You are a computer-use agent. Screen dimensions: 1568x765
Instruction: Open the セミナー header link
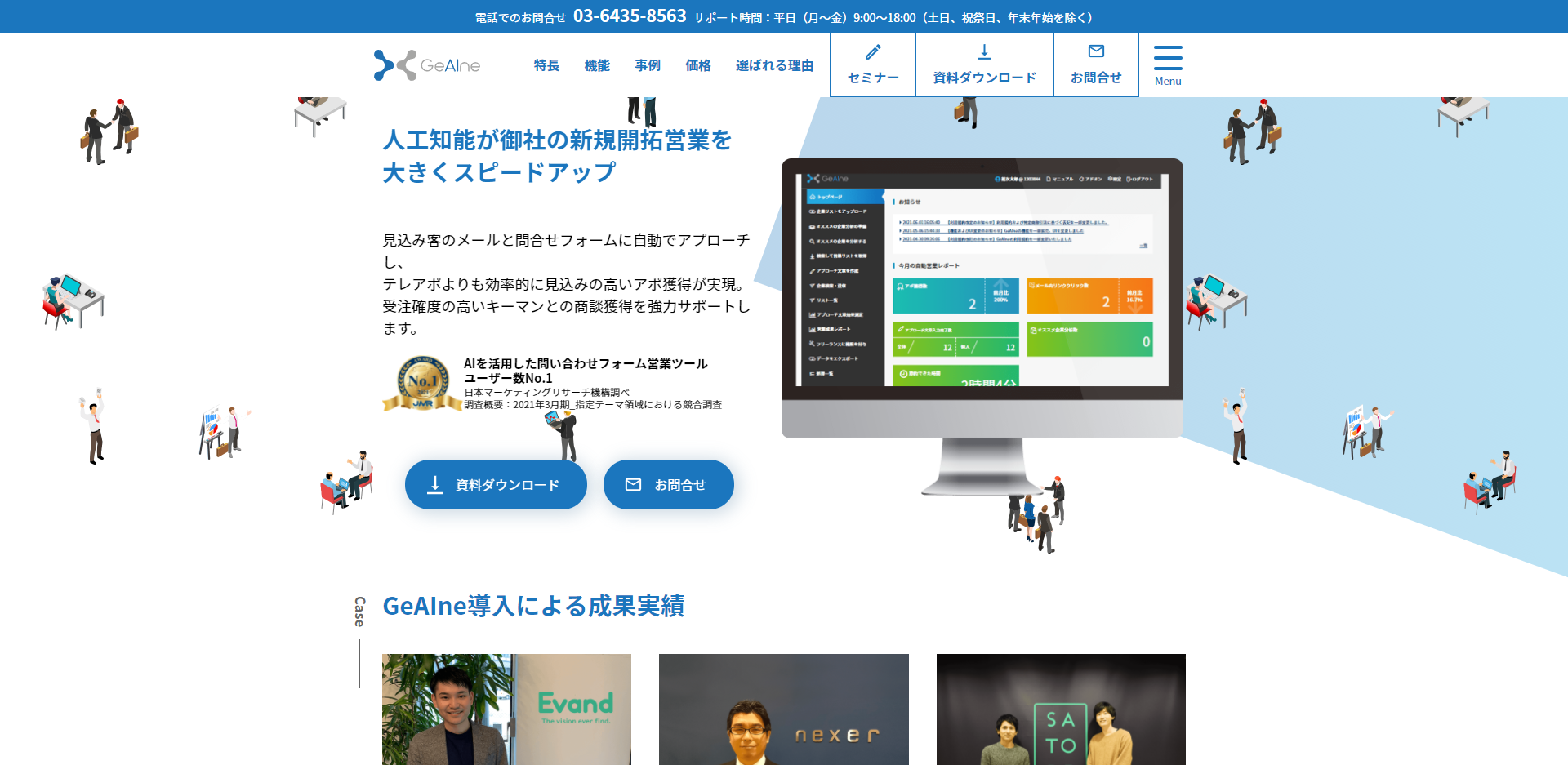[x=873, y=65]
